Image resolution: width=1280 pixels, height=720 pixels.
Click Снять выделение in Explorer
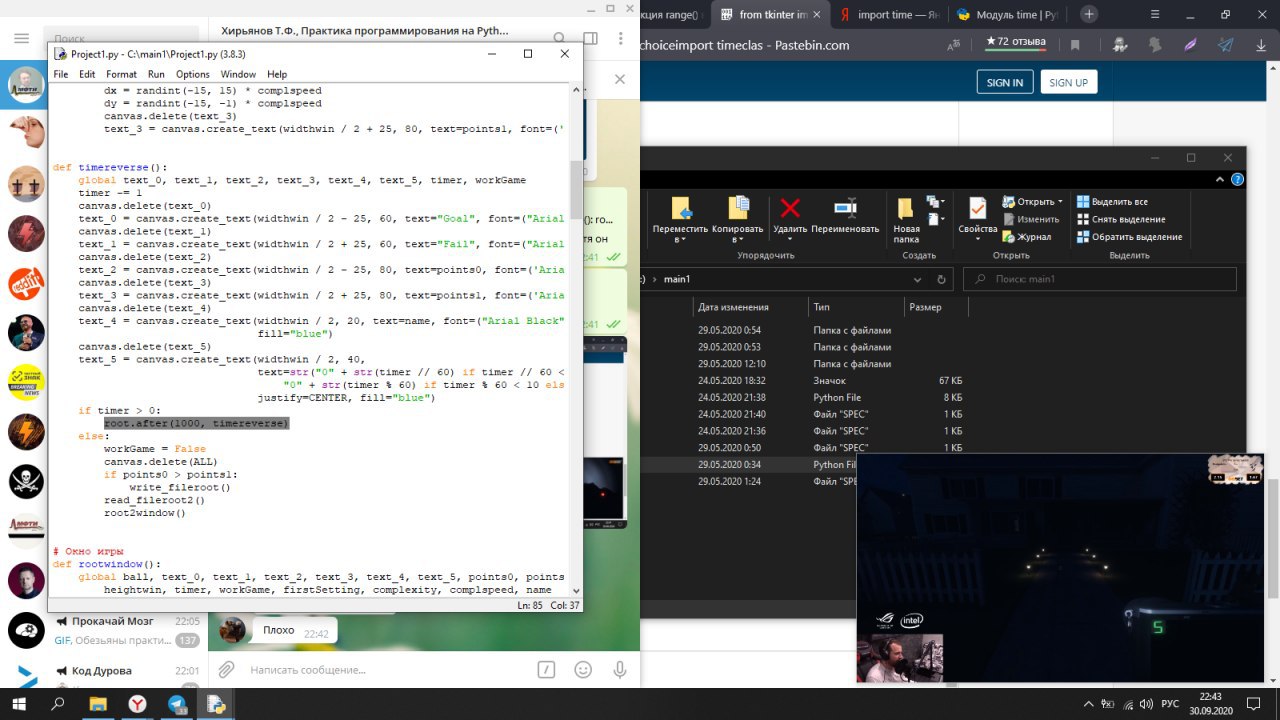click(x=1120, y=219)
